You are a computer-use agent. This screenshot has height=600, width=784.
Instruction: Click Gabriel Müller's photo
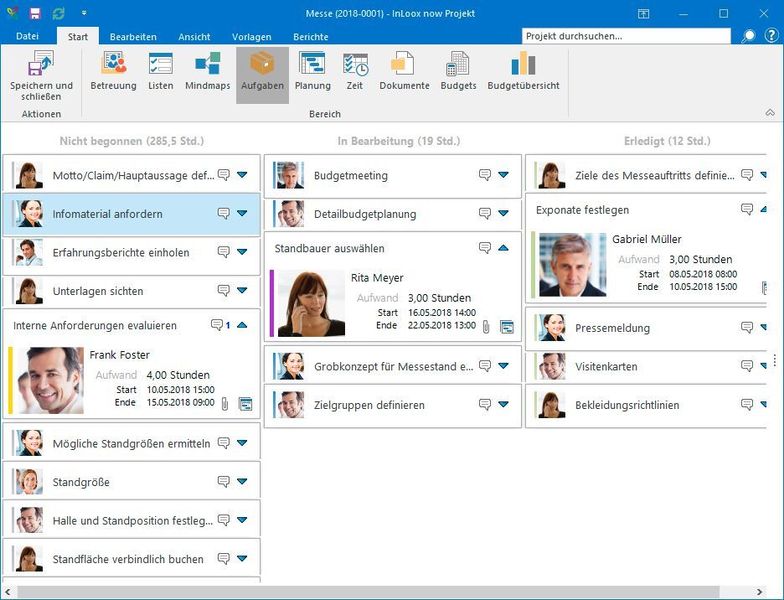(x=572, y=264)
